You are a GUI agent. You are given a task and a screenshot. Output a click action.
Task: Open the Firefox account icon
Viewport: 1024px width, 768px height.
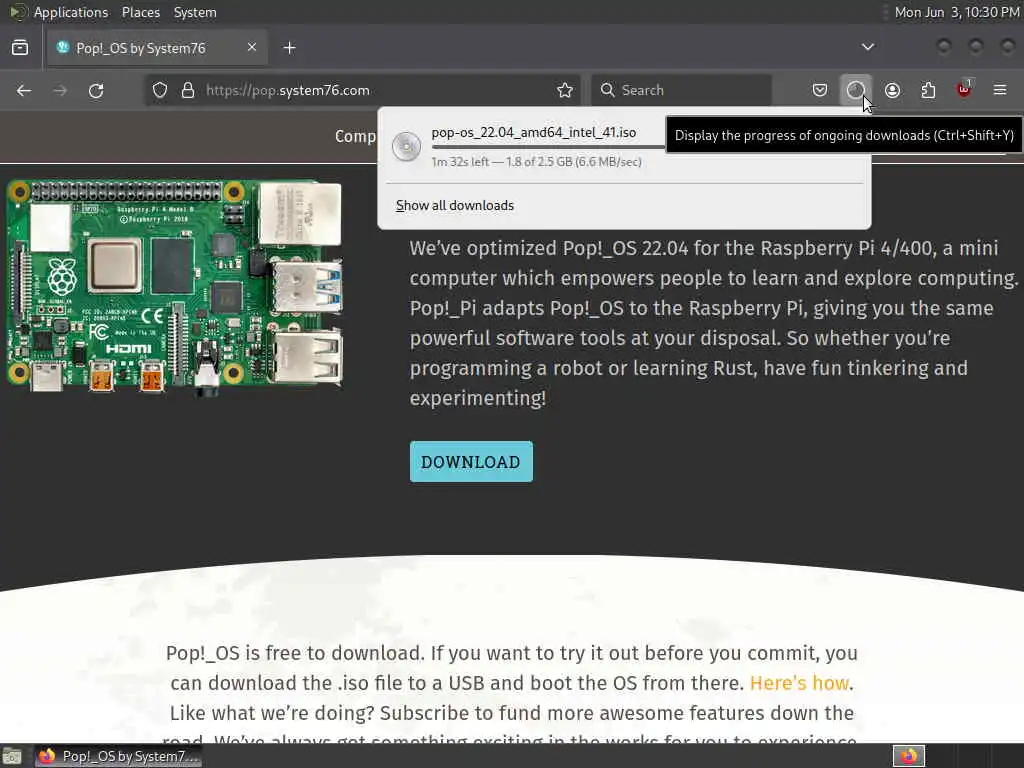tap(892, 90)
